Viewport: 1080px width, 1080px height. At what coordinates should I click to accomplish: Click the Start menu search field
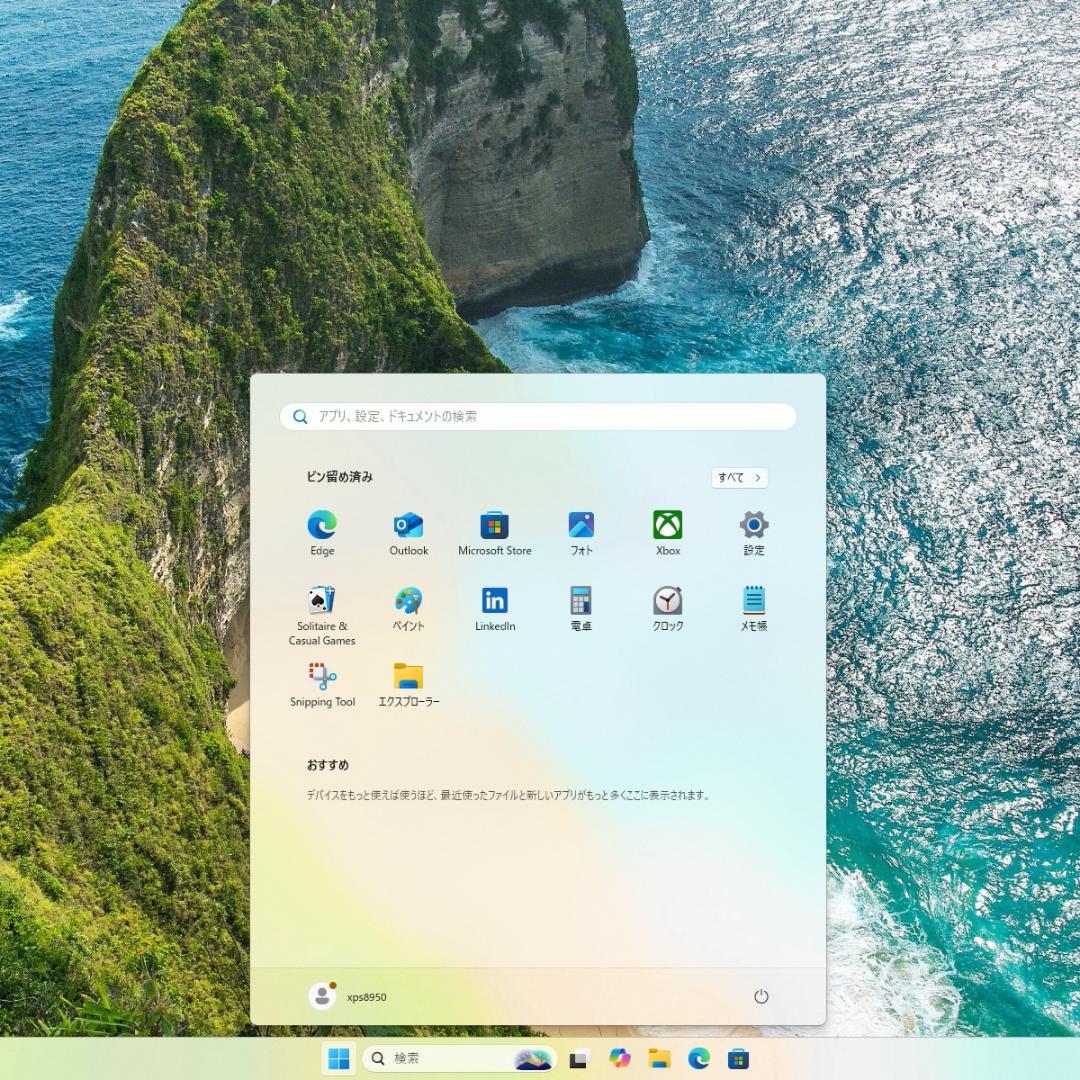click(x=538, y=417)
